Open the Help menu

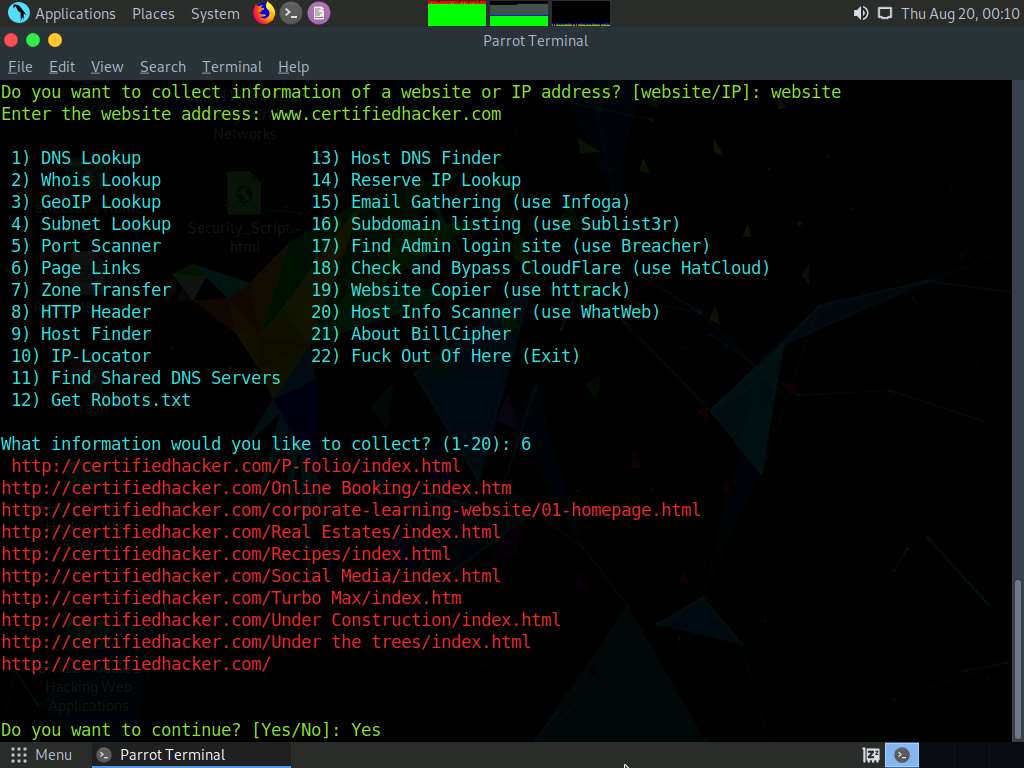[293, 67]
